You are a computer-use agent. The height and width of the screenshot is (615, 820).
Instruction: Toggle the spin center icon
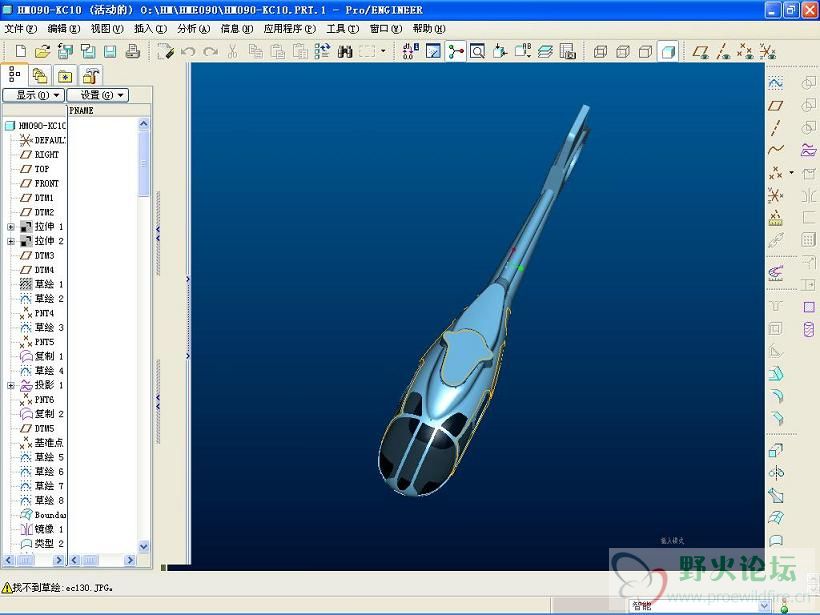pos(455,51)
